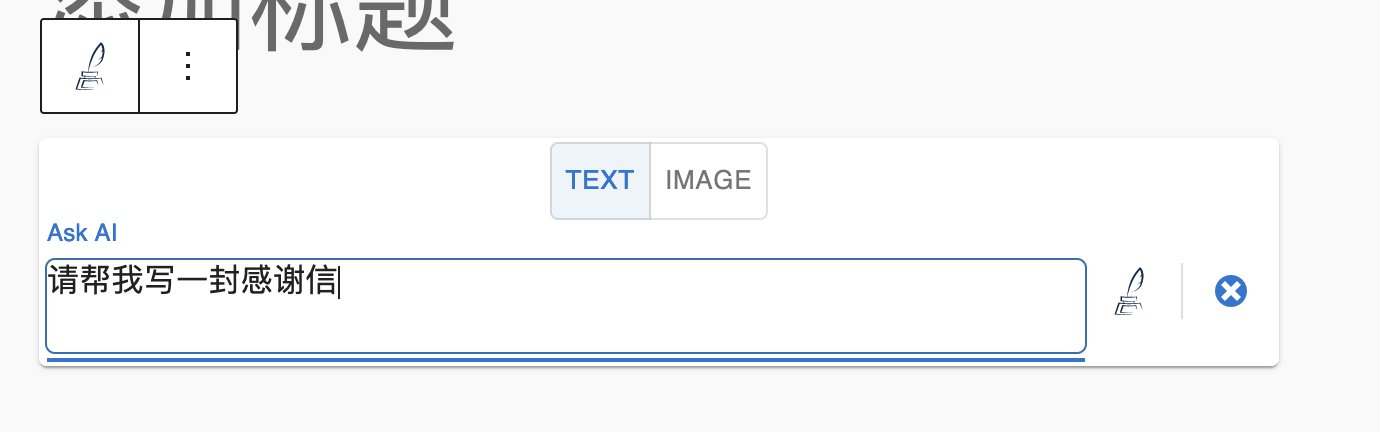Place cursor after 感谢信 in the prompt
The image size is (1380, 432).
point(340,282)
